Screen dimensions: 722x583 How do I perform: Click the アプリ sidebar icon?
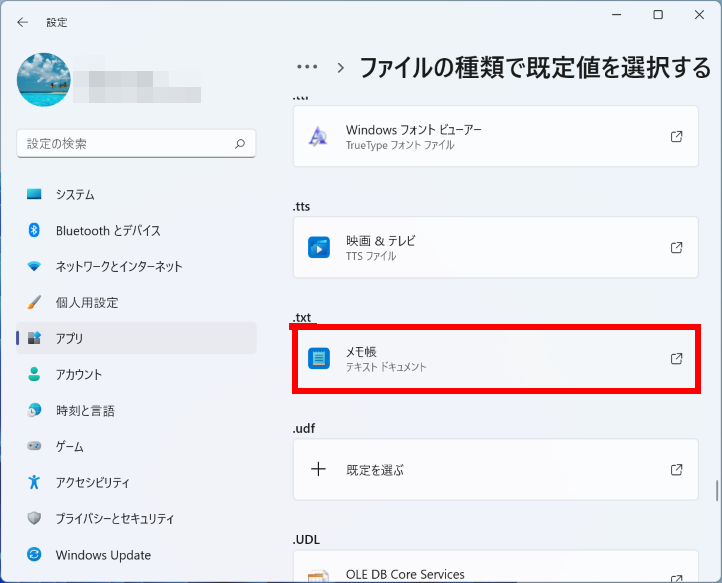tap(34, 338)
